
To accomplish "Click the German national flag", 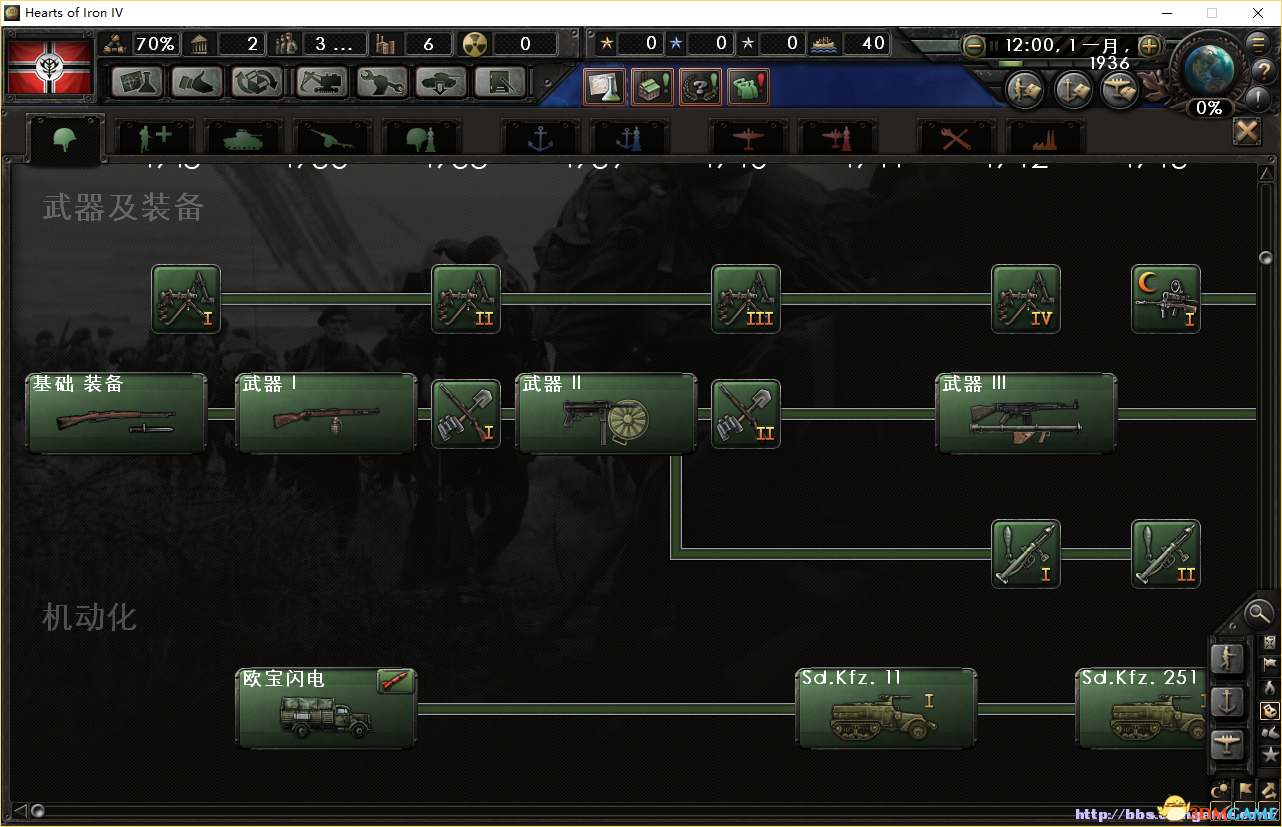I will tap(49, 68).
